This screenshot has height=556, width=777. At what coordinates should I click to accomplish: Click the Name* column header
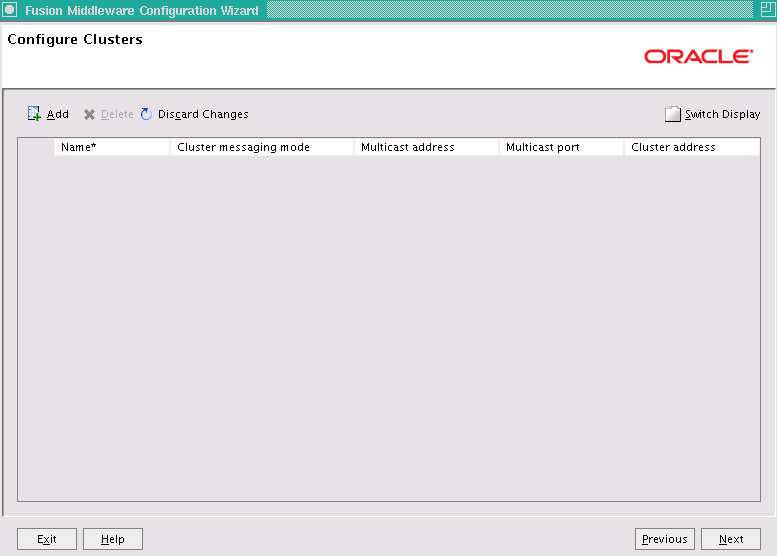pos(112,147)
